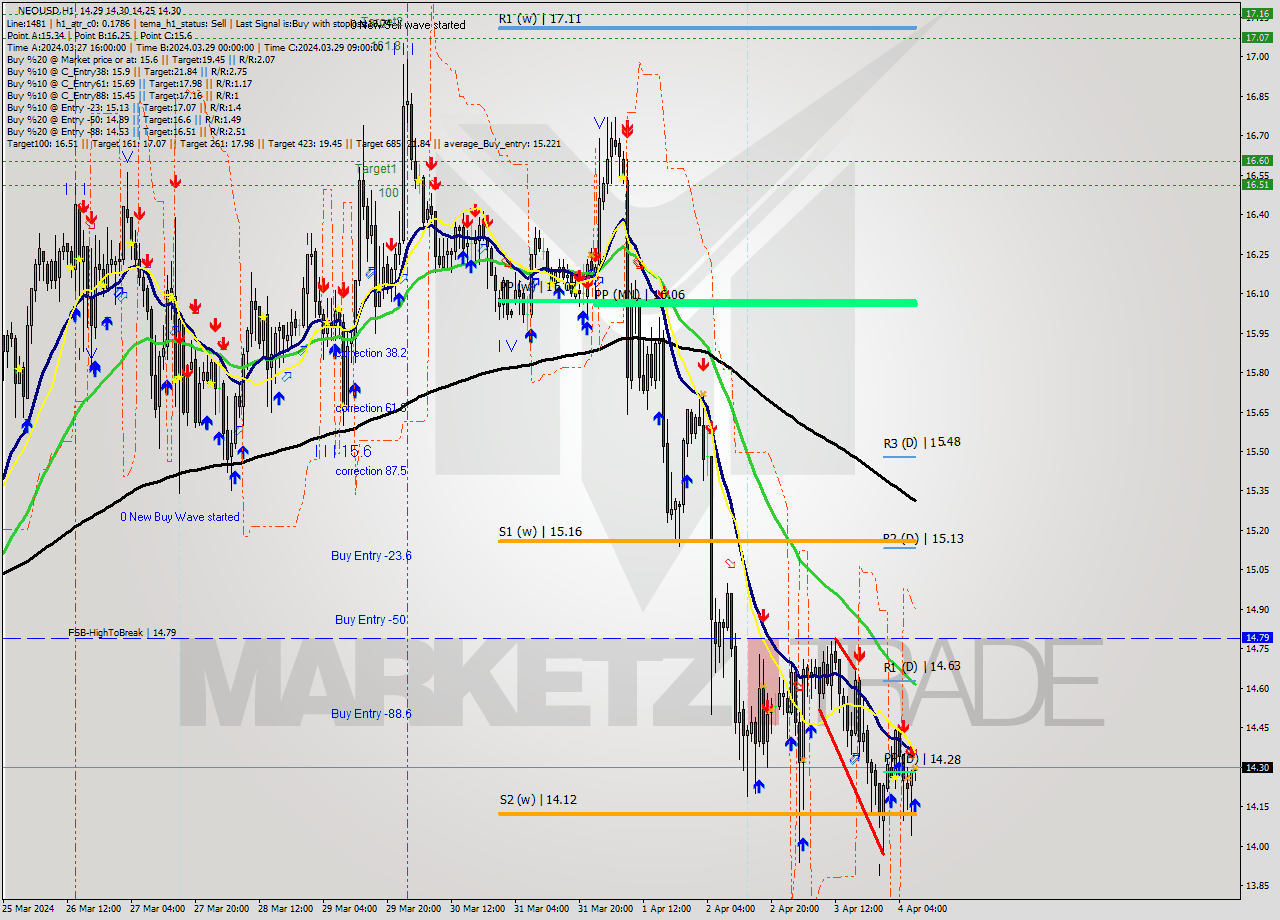This screenshot has height=920, width=1280.
Task: Click the blue 14.79 price tag
Action: (1257, 637)
